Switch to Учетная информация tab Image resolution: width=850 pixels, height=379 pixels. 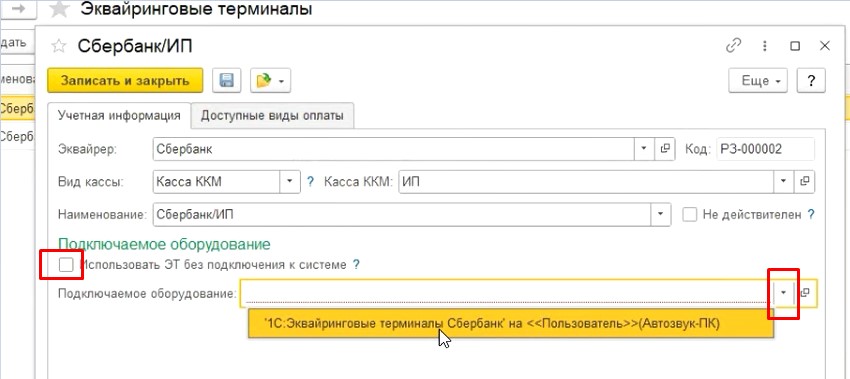[119, 115]
